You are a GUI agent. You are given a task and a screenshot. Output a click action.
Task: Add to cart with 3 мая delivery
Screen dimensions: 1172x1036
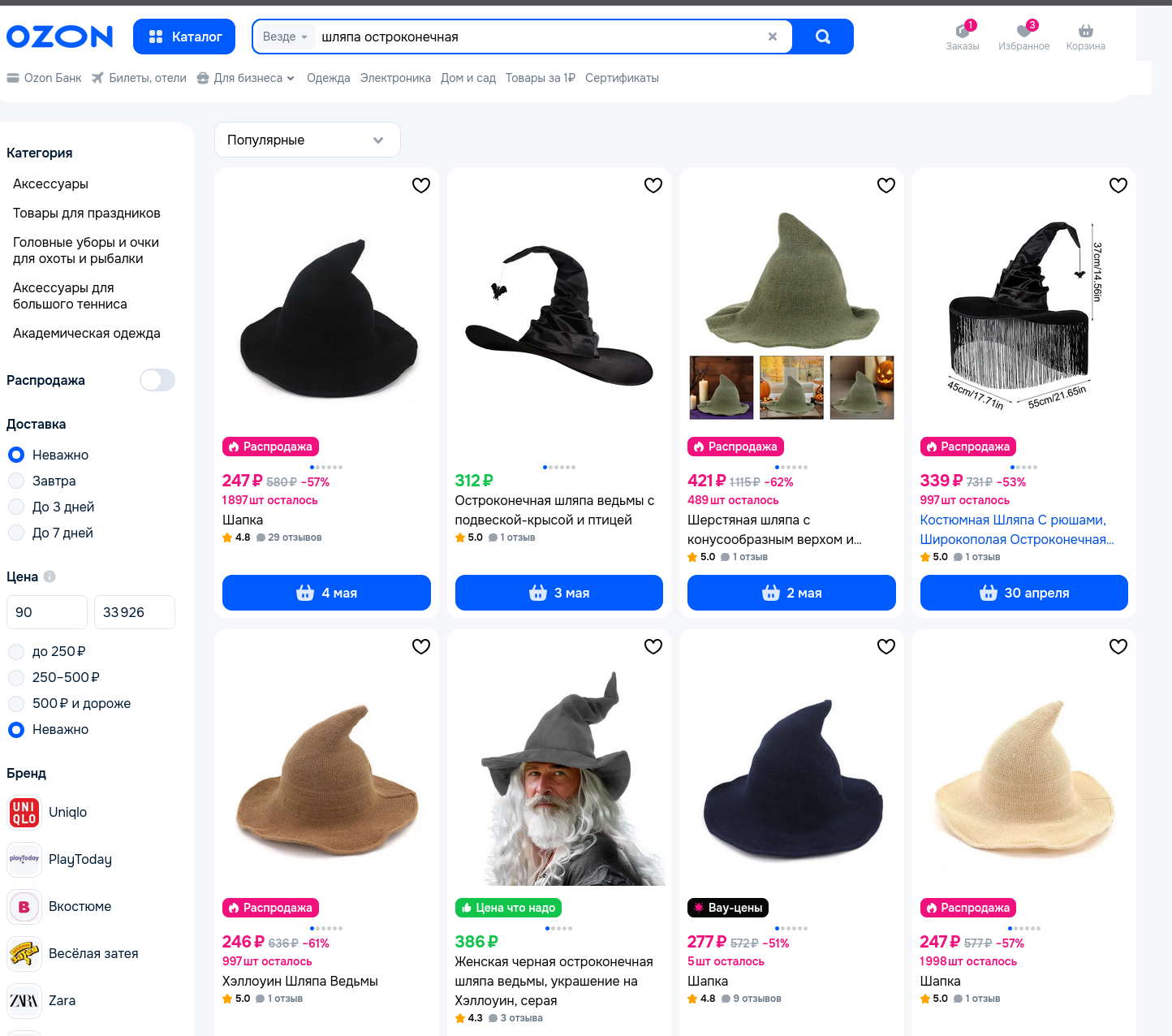coord(559,593)
